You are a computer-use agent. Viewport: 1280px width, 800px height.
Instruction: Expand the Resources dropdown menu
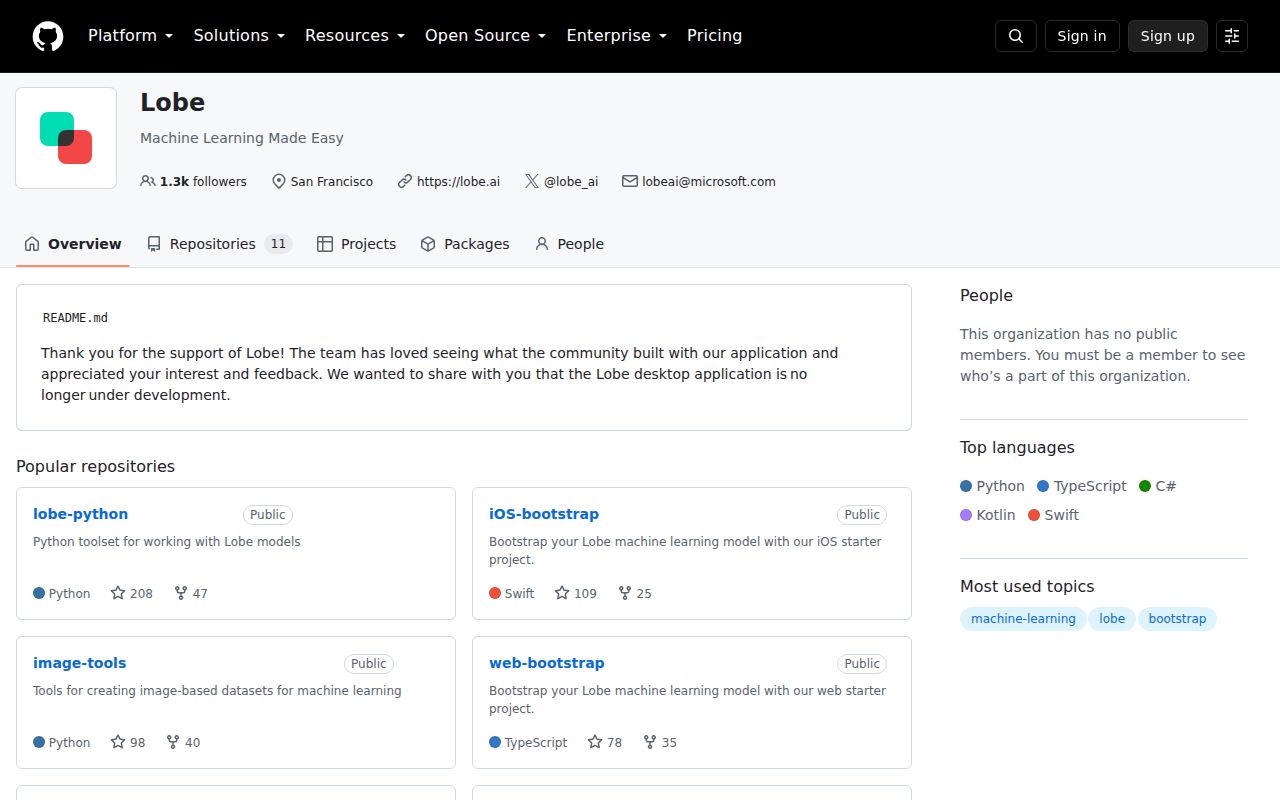coord(355,35)
